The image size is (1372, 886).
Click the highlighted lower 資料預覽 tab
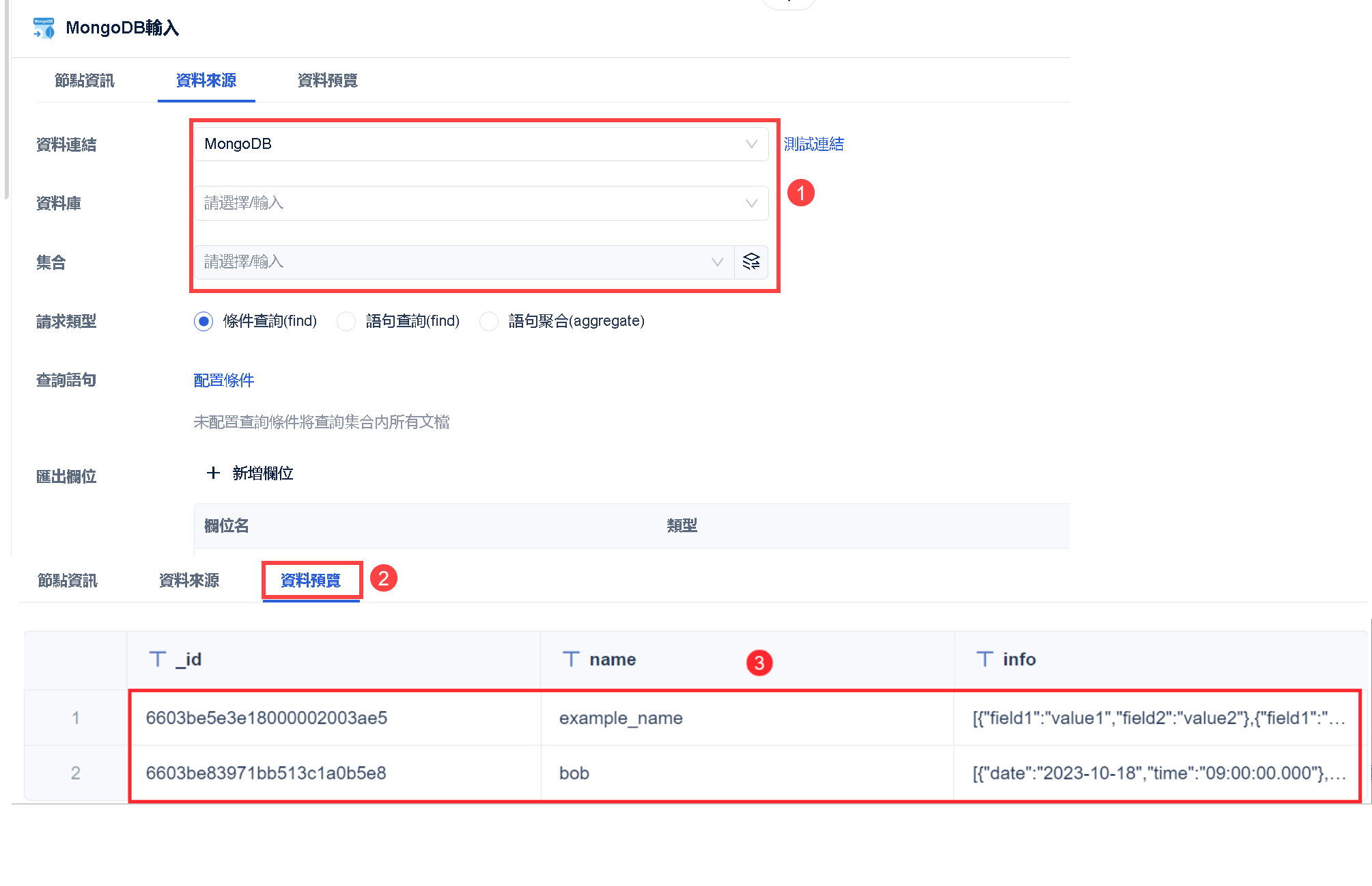pos(311,581)
